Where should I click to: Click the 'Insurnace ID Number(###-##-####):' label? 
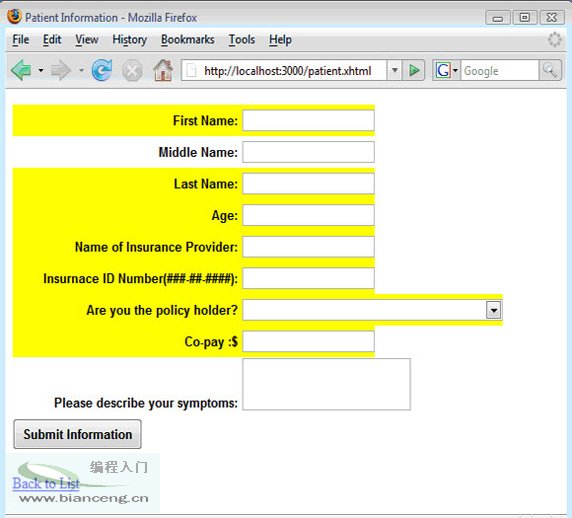coord(140,279)
